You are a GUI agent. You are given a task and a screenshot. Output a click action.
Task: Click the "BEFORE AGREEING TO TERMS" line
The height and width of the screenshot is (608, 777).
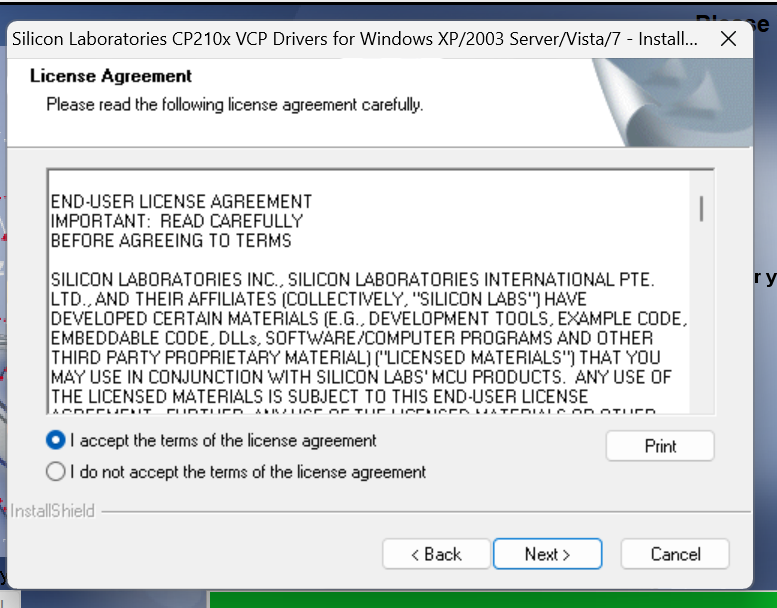[171, 240]
